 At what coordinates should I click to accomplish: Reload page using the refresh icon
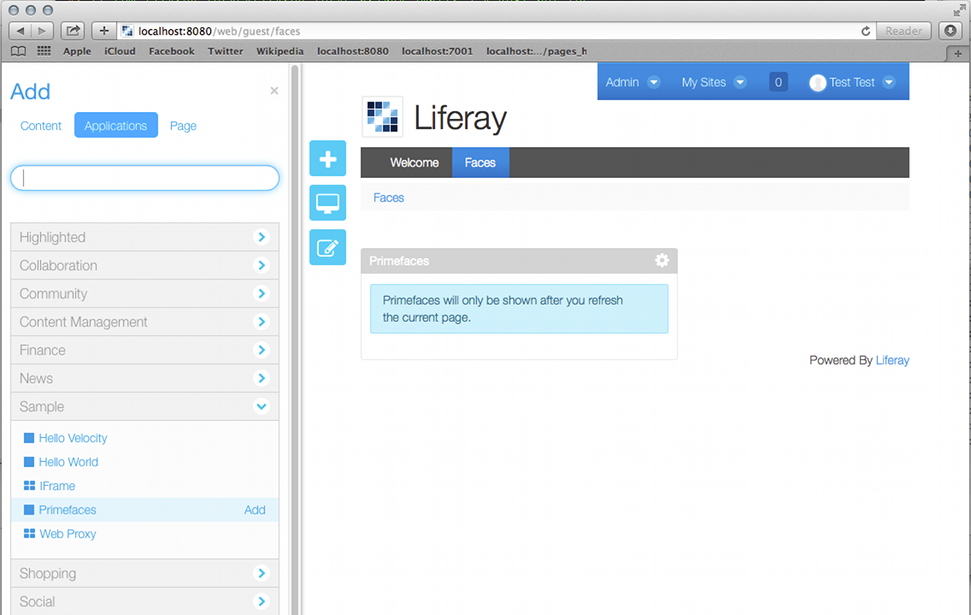865,31
